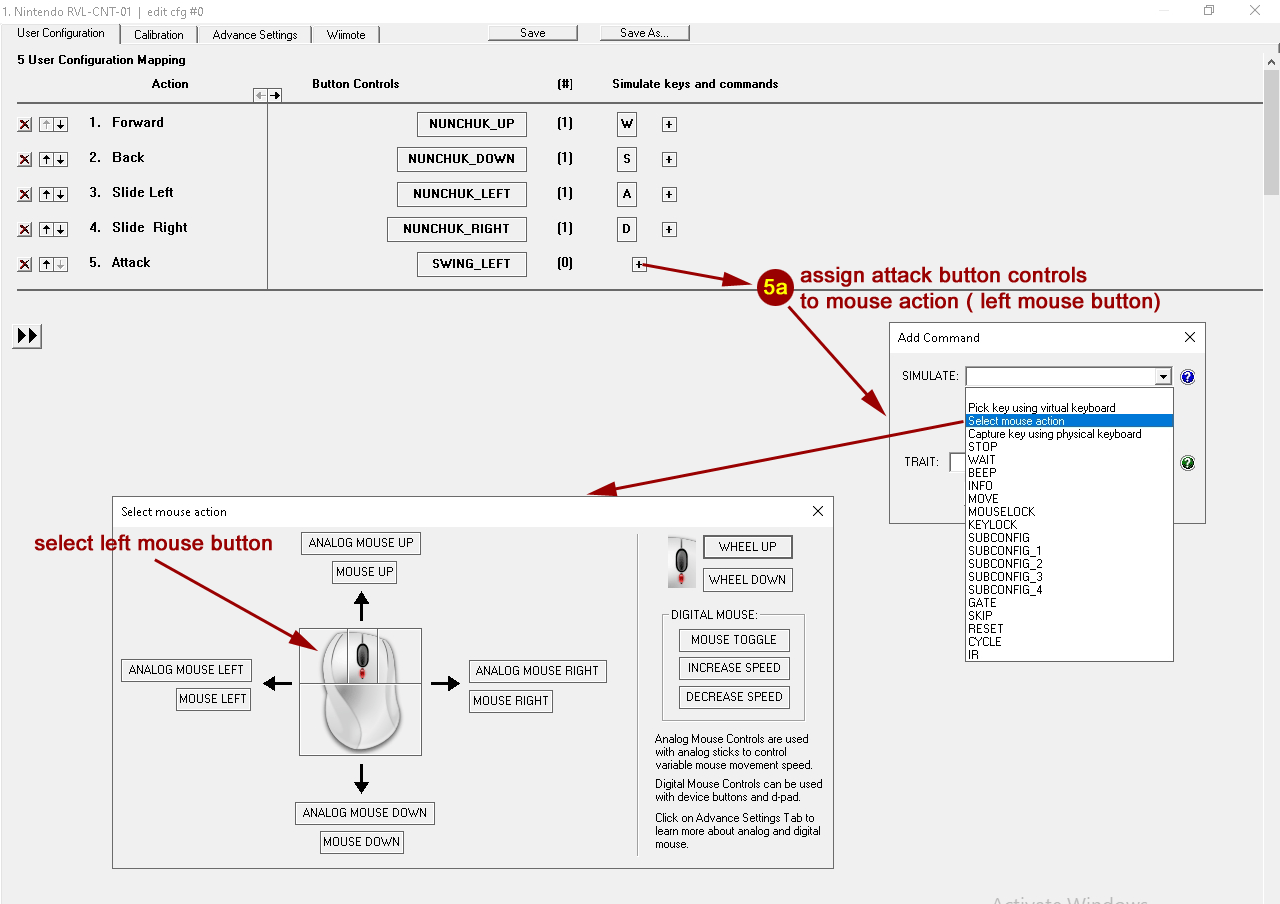The image size is (1280, 904).
Task: Open the Advance Settings tab
Action: [x=255, y=35]
